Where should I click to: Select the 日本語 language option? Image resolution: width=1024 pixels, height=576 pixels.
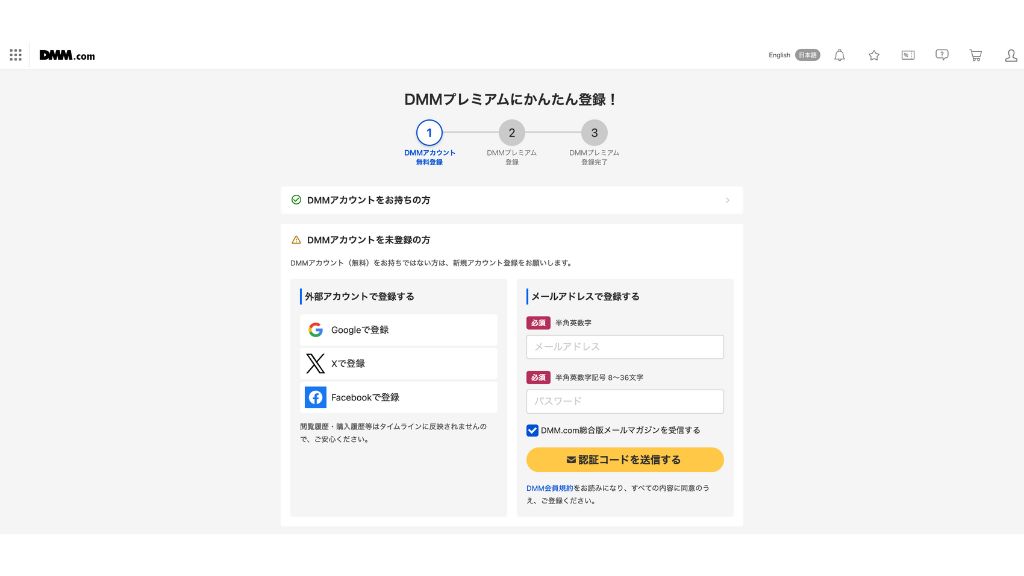pyautogui.click(x=807, y=55)
